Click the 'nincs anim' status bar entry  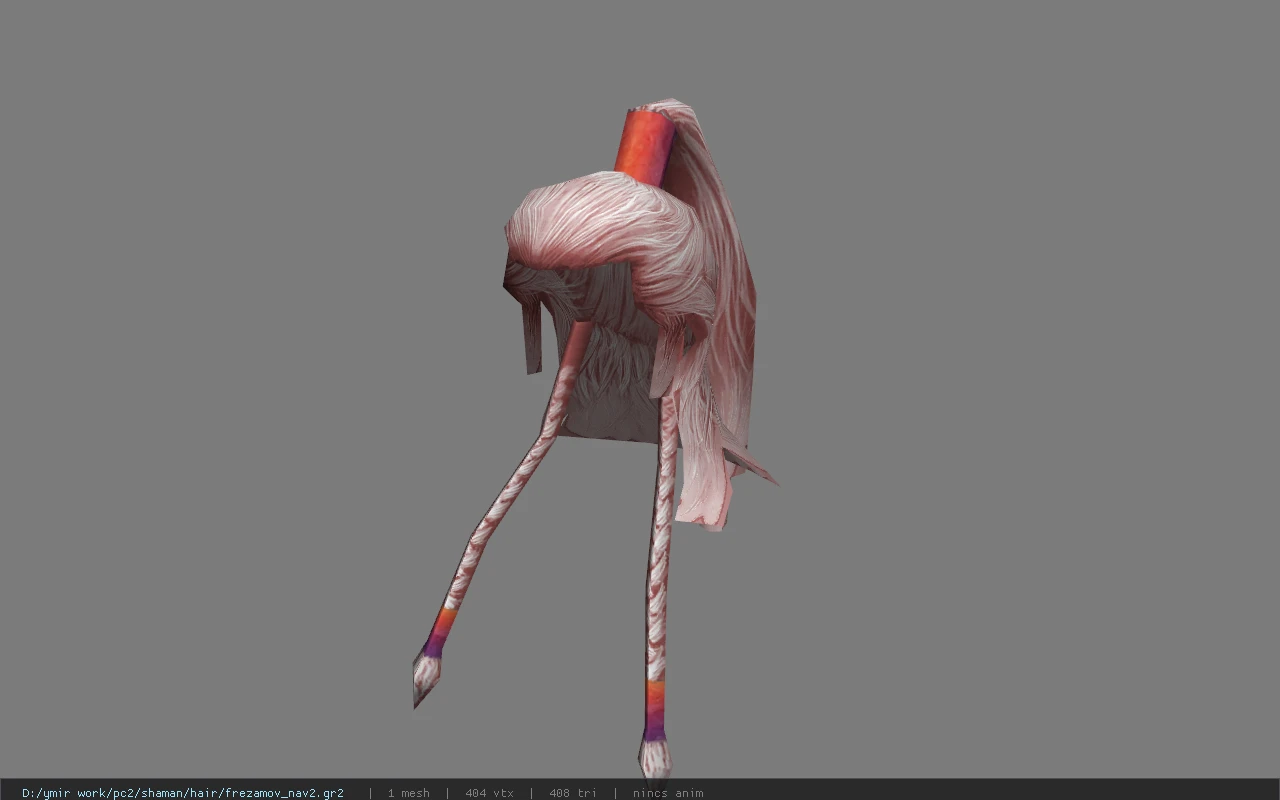coord(668,793)
